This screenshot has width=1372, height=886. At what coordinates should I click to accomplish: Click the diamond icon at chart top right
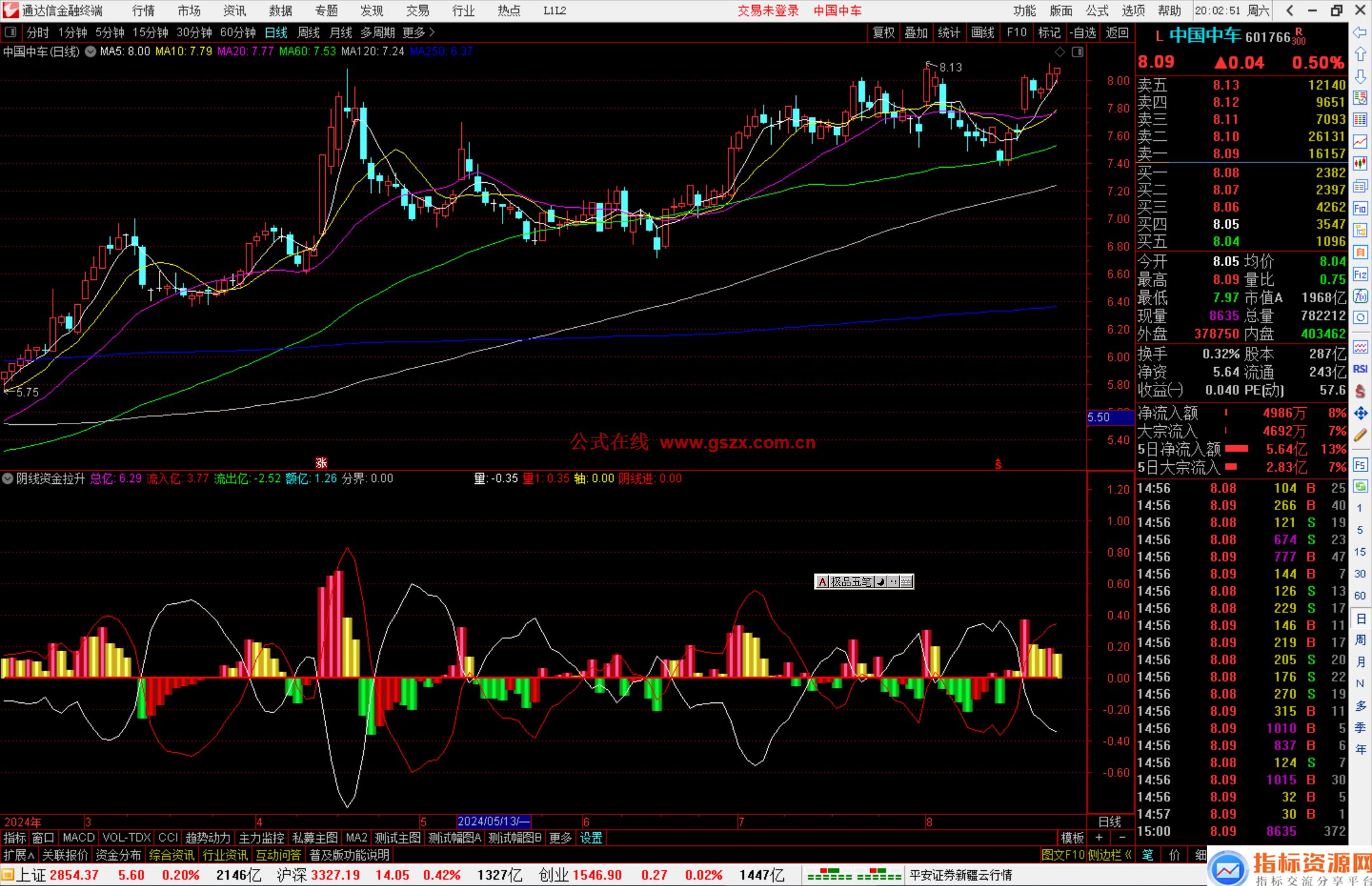1059,52
